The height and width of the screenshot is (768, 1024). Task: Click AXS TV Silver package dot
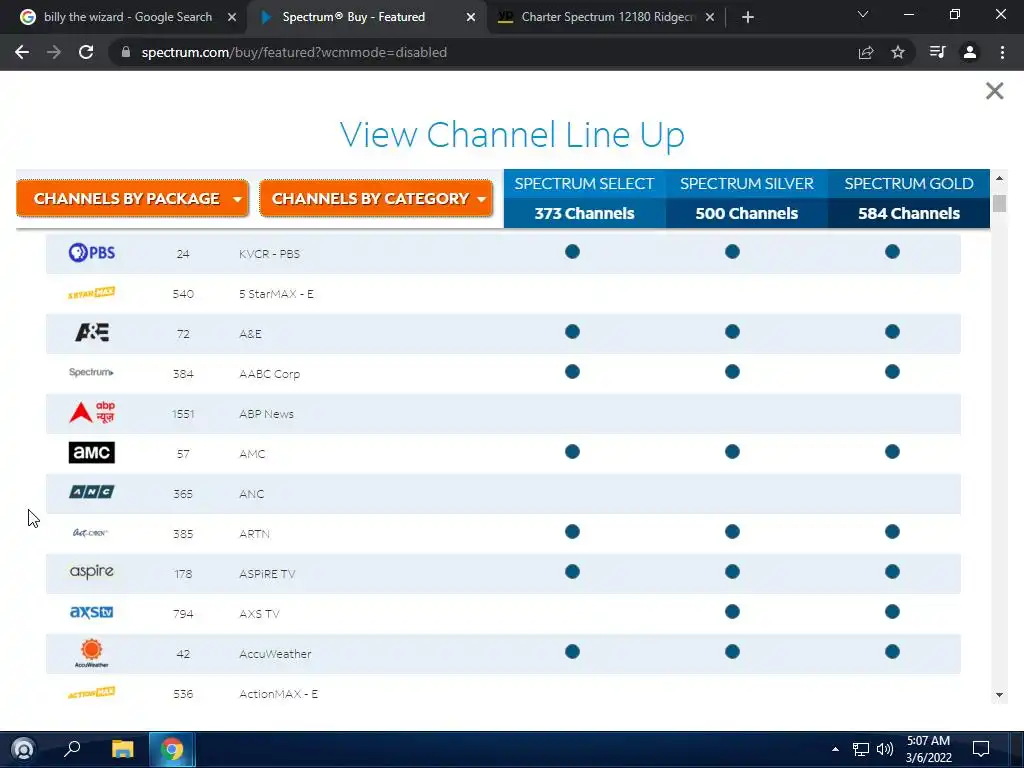pos(732,611)
